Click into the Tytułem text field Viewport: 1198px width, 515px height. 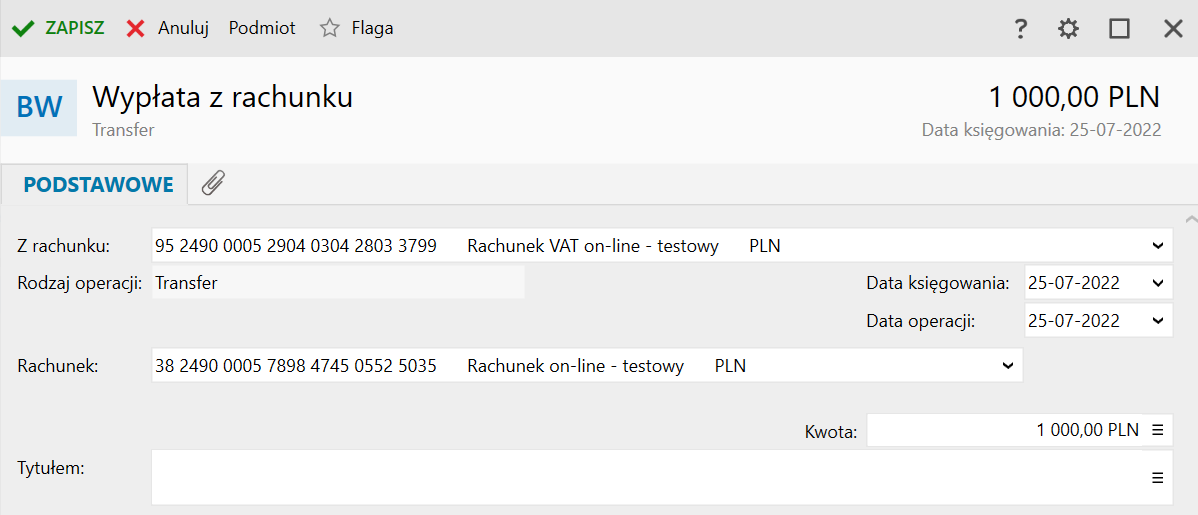(x=640, y=478)
